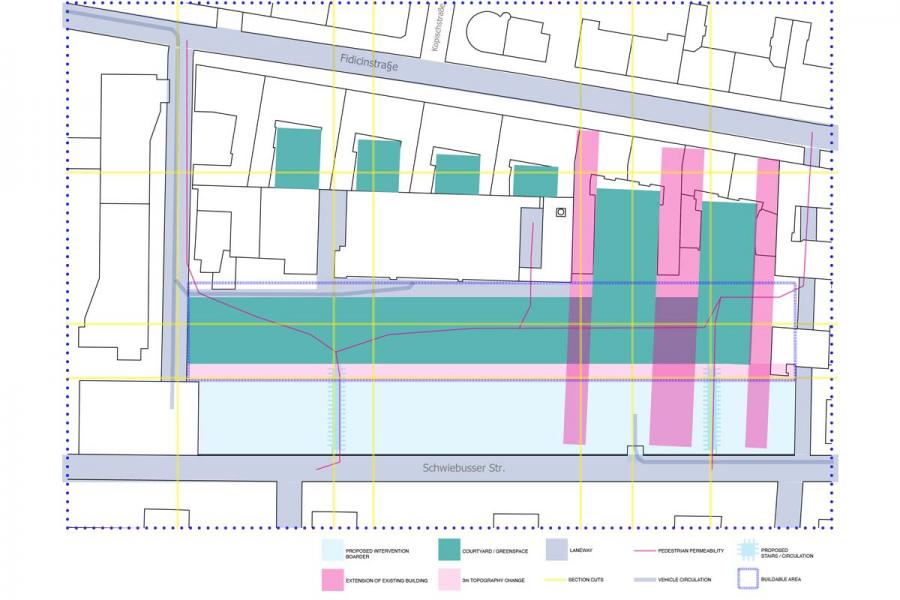This screenshot has height=600, width=900.
Task: Click the Proposed Intervention Boarder legend swatch
Action: pyautogui.click(x=332, y=550)
